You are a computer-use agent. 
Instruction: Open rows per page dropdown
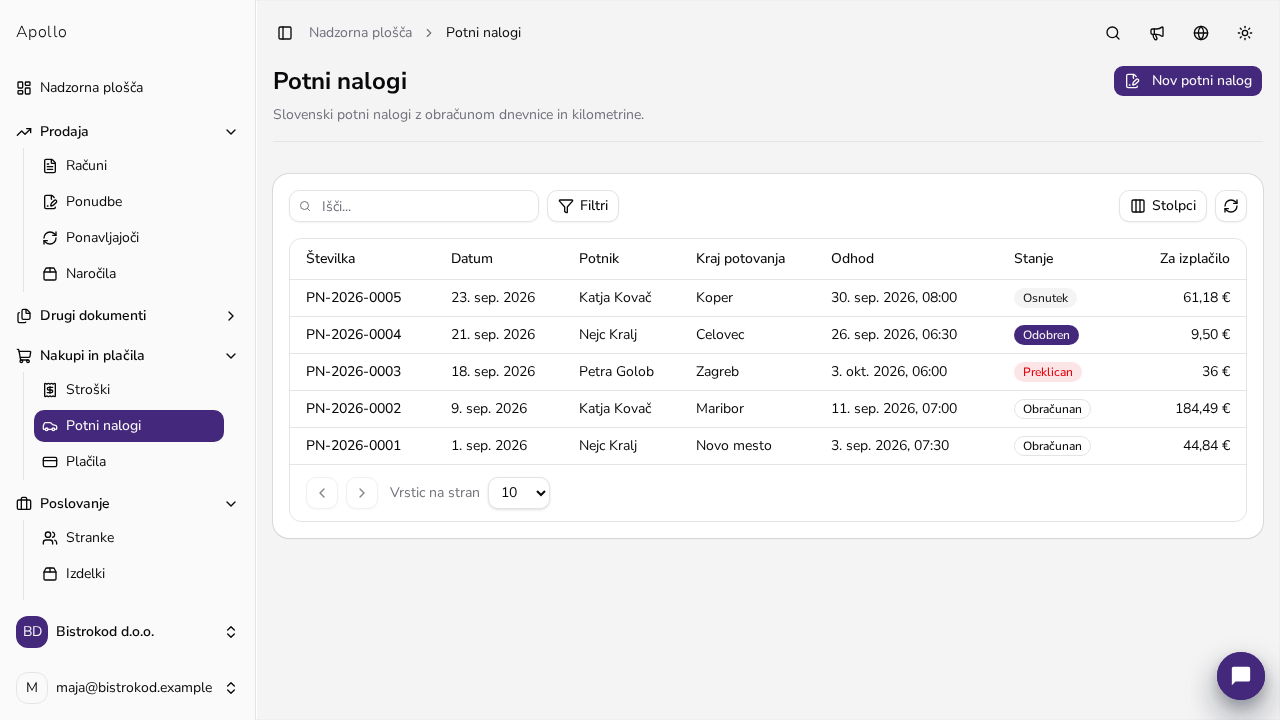tap(519, 493)
